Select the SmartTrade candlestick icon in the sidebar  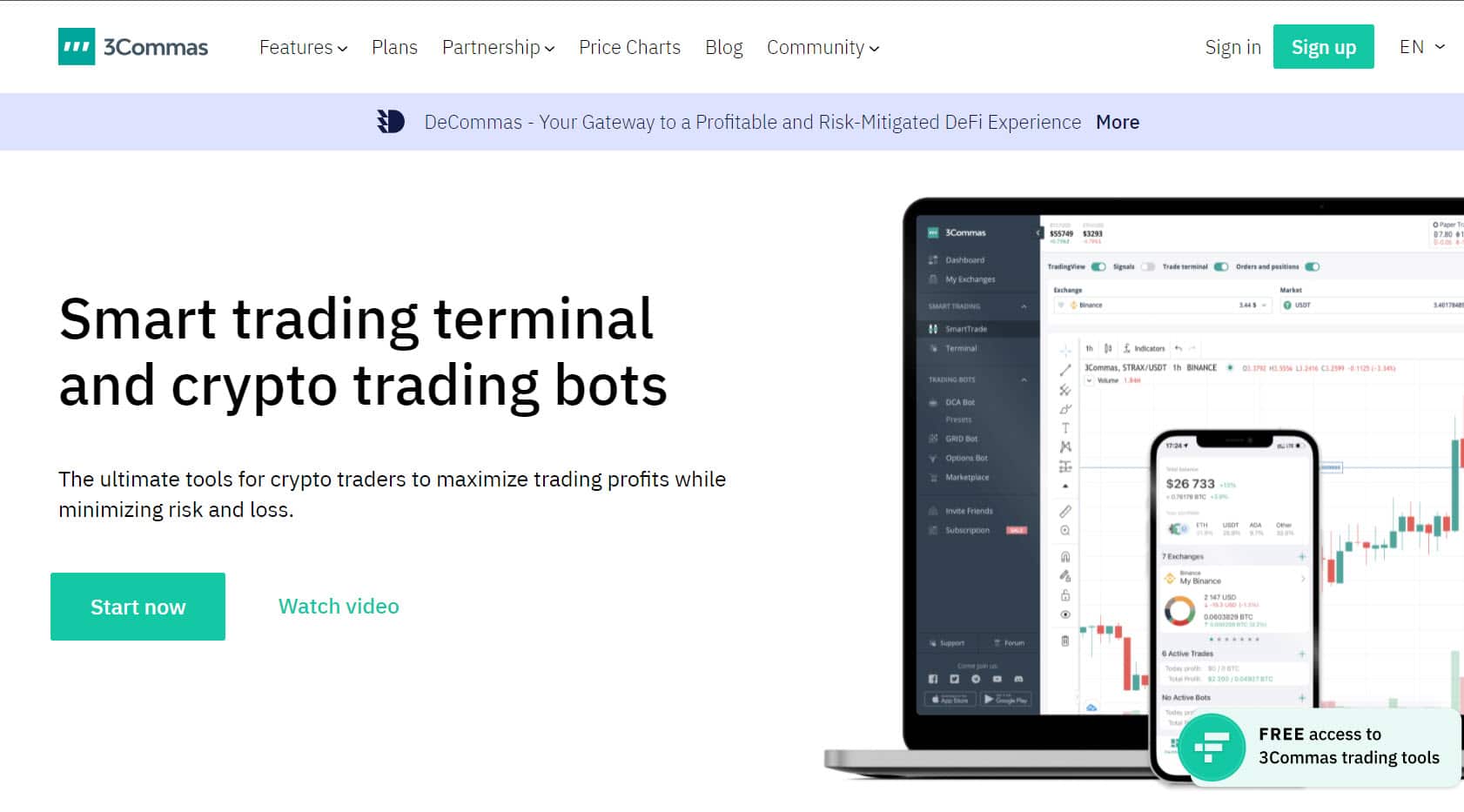tap(933, 329)
